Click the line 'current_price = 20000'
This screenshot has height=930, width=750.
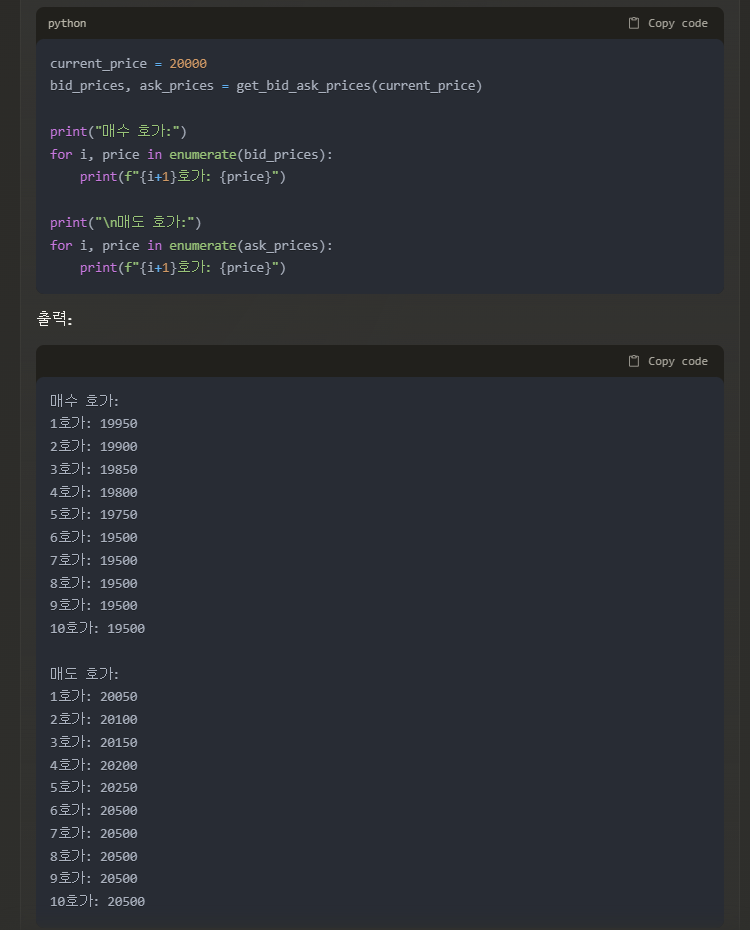129,63
